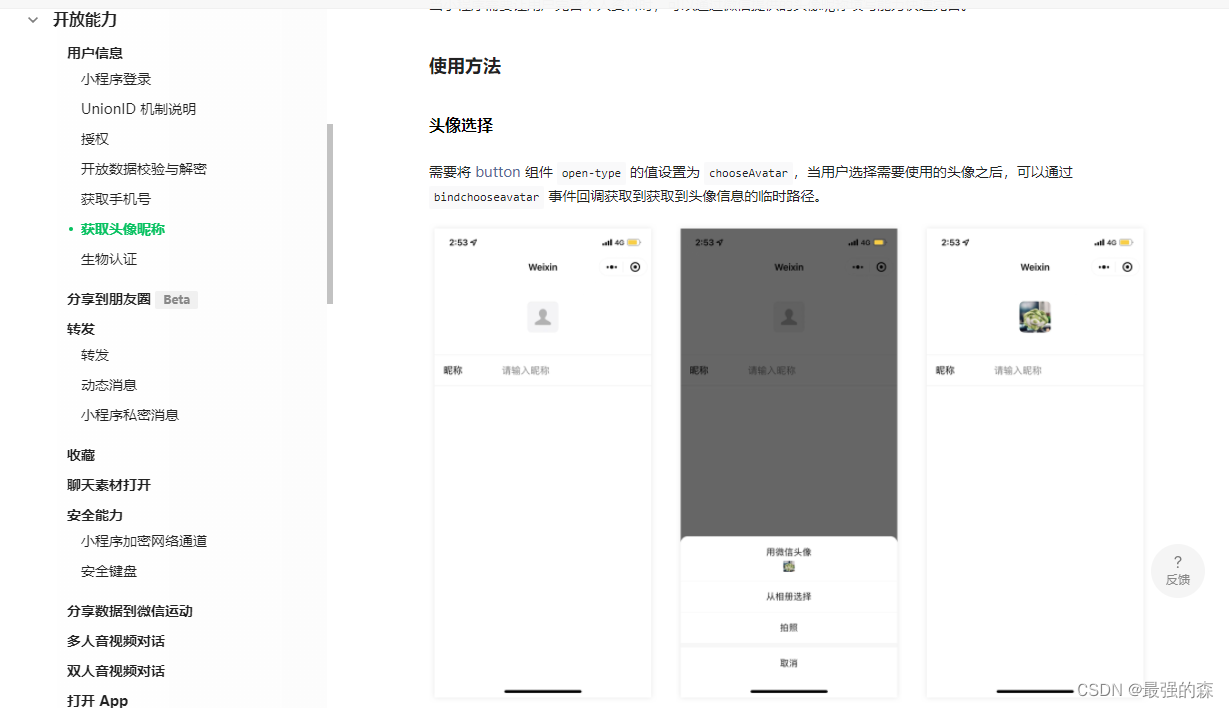Click the WeChat avatar thumbnail under 用微信头像
Viewport: 1229px width, 708px height.
(788, 566)
